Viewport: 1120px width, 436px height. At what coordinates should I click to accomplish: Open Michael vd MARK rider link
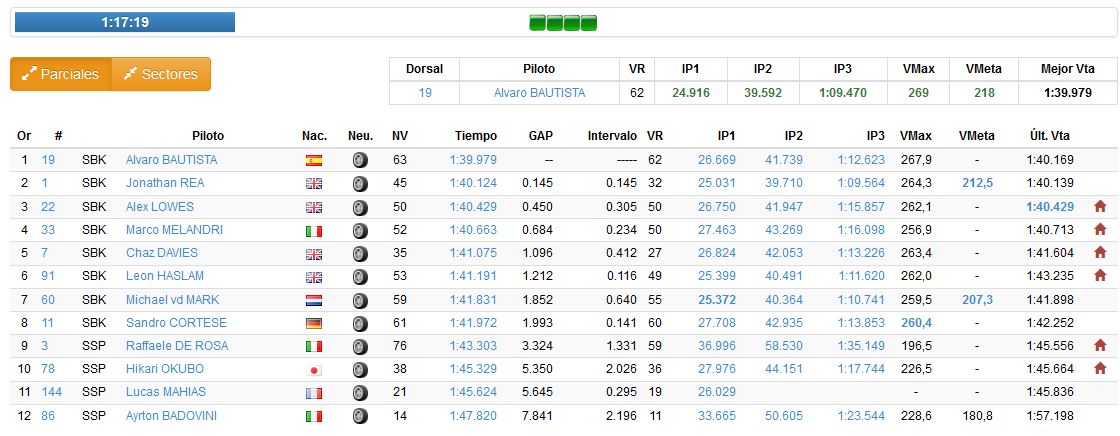point(172,300)
